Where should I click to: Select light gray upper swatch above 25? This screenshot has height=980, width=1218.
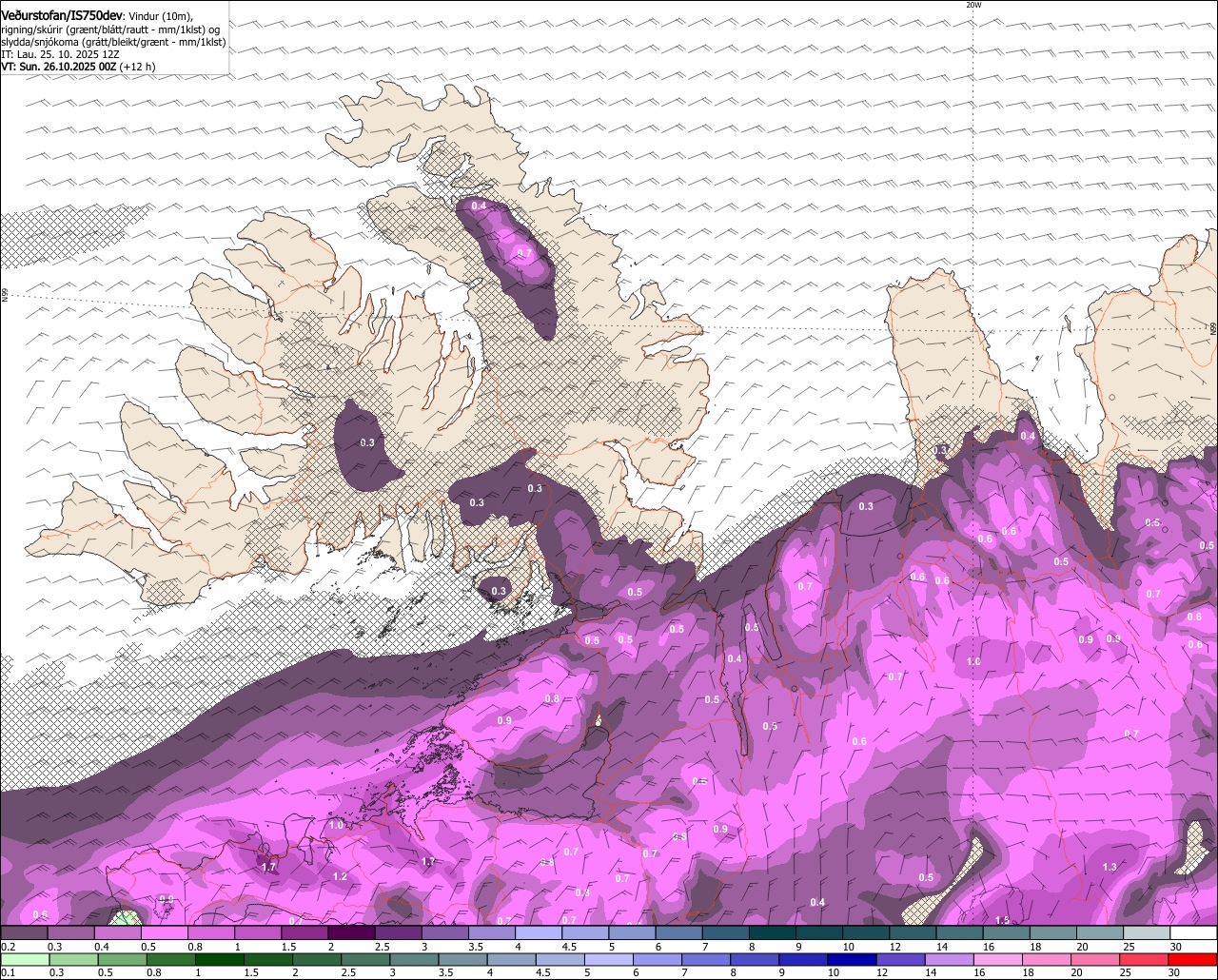[x=1148, y=932]
